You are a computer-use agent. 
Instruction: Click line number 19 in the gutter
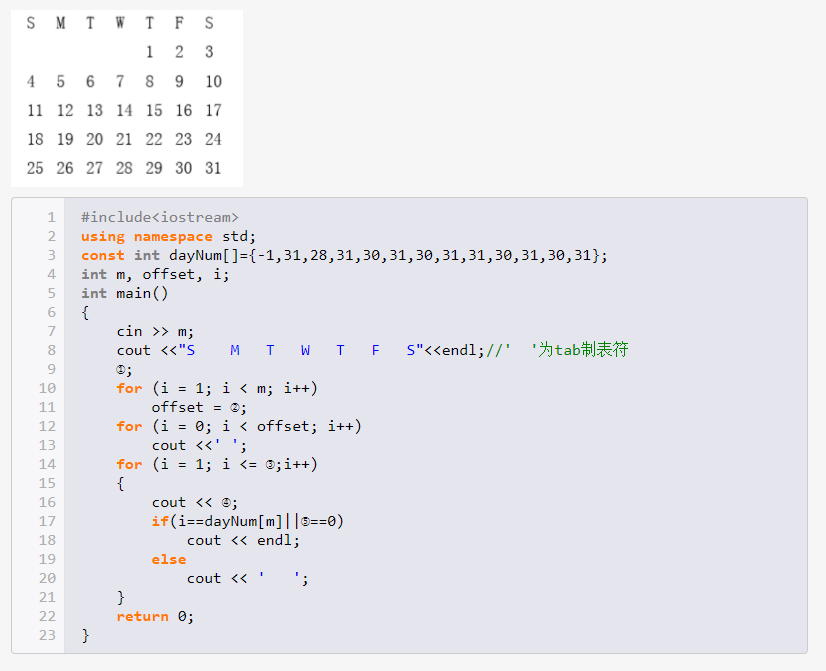[x=47, y=559]
